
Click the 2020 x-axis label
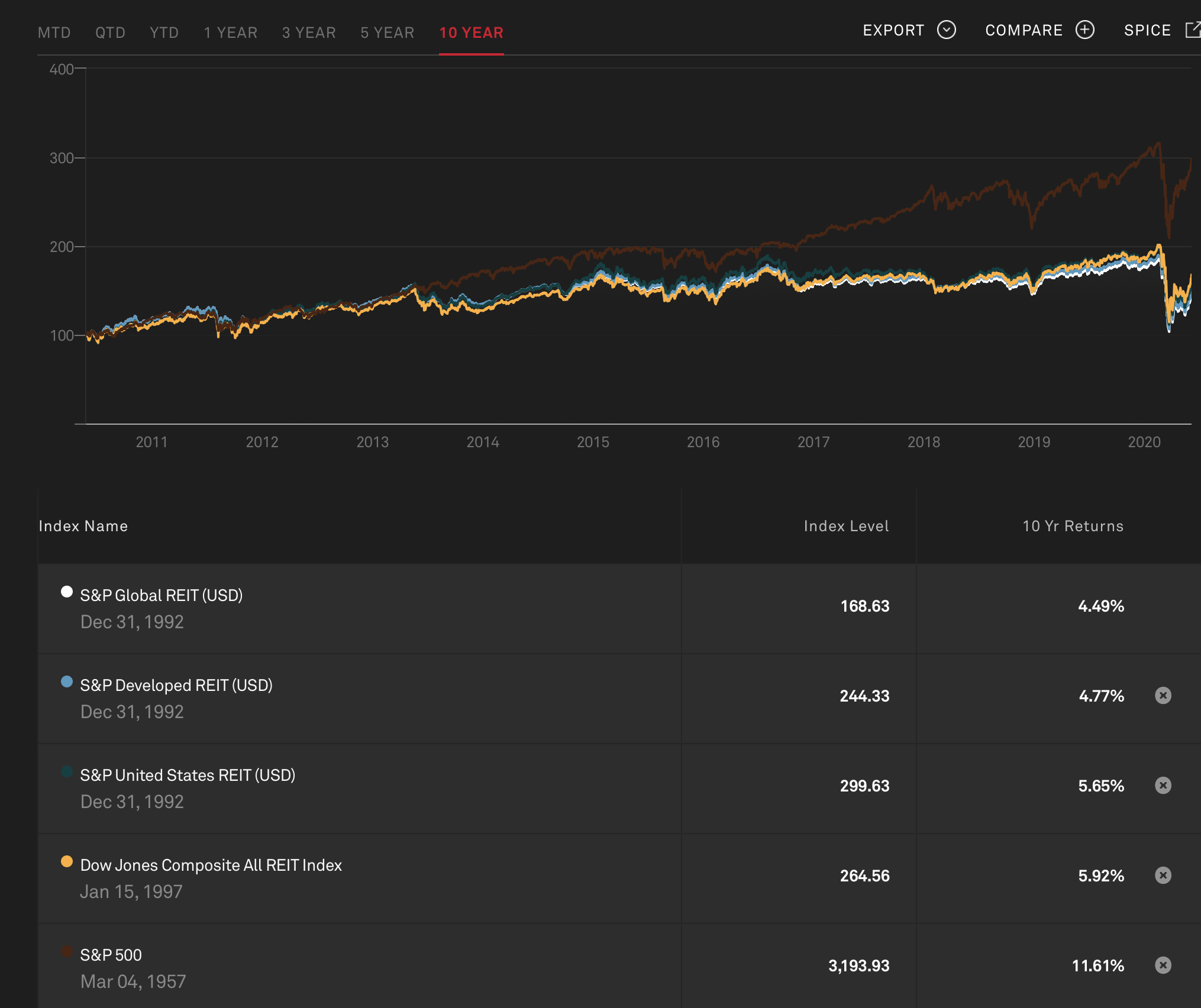tap(1144, 442)
